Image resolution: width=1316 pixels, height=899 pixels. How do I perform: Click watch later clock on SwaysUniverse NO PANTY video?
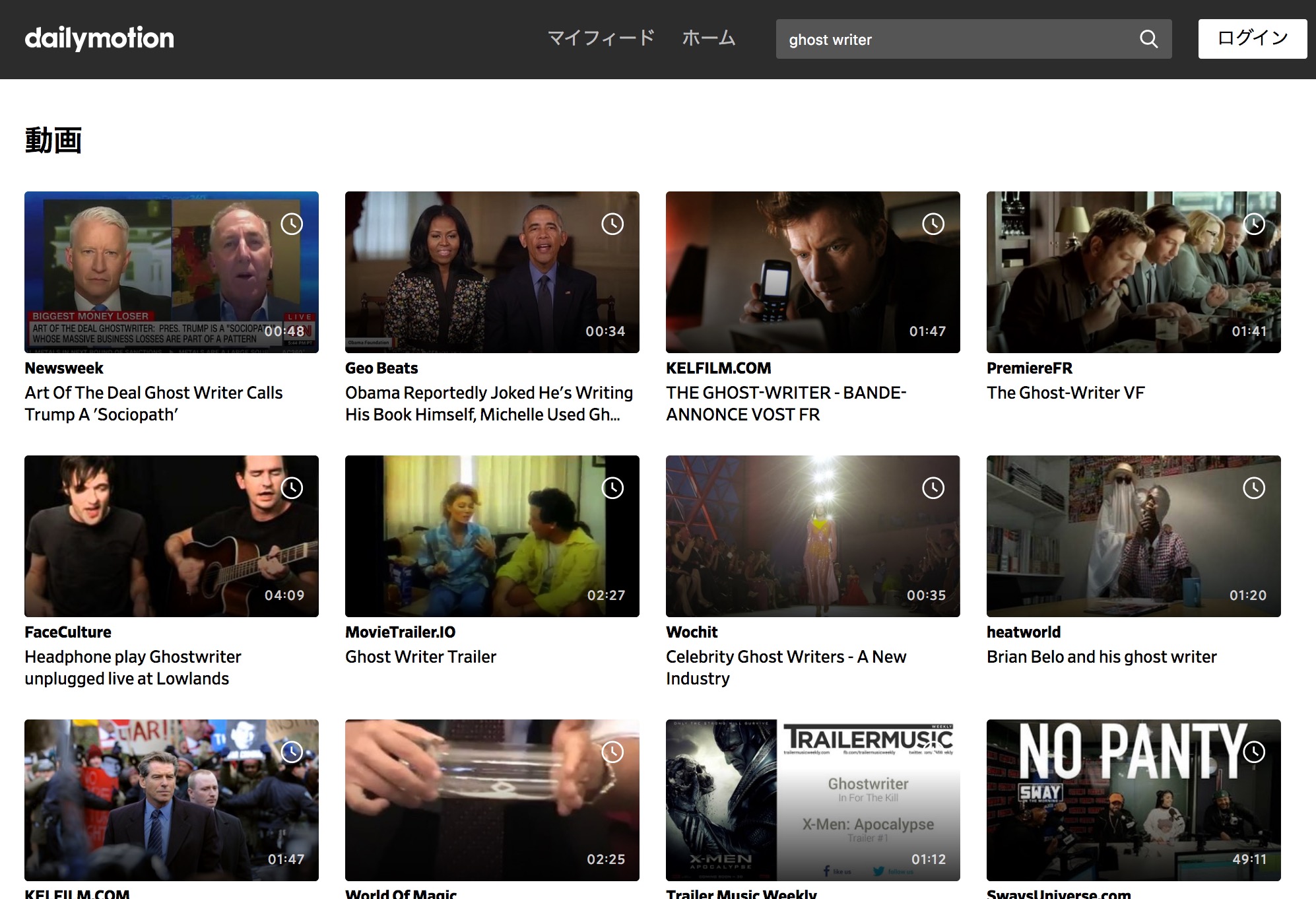coord(1254,752)
